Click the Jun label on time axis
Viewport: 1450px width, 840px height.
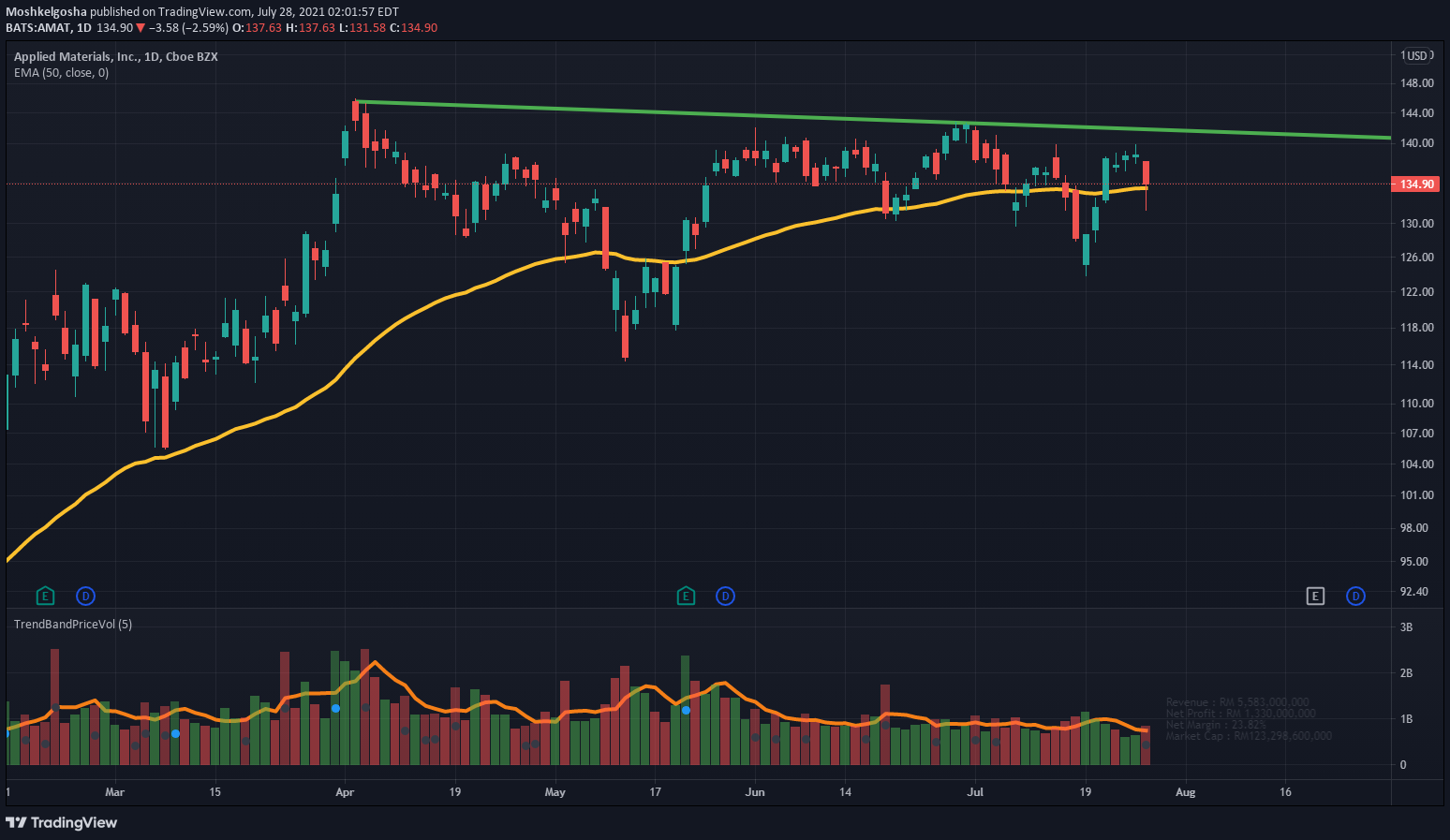[x=755, y=791]
